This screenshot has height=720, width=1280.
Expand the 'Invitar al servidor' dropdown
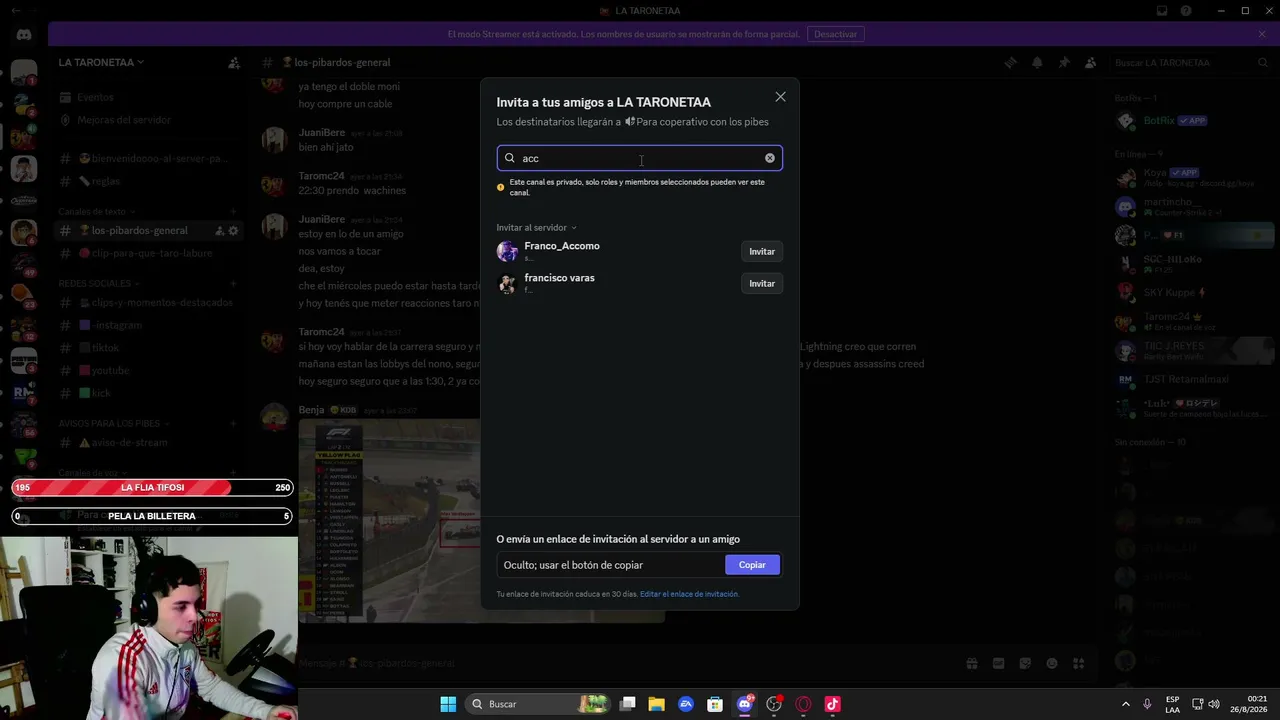click(536, 228)
